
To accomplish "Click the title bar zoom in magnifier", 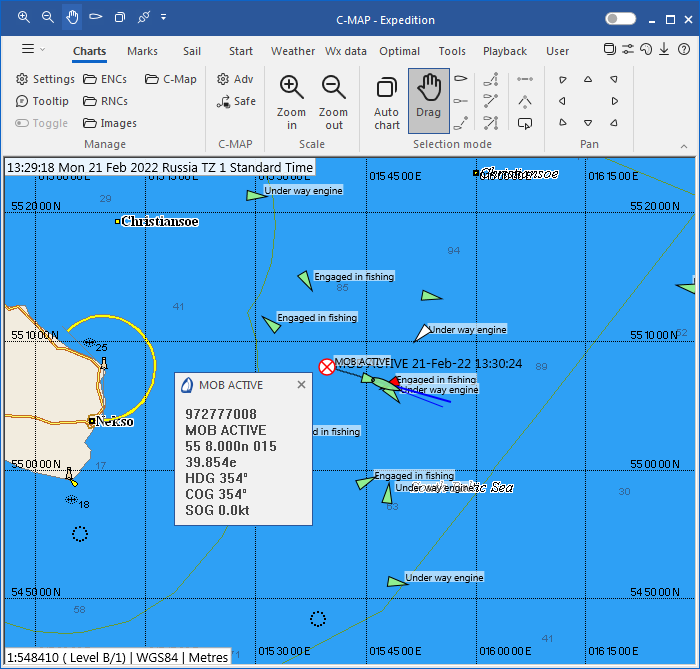I will point(24,17).
